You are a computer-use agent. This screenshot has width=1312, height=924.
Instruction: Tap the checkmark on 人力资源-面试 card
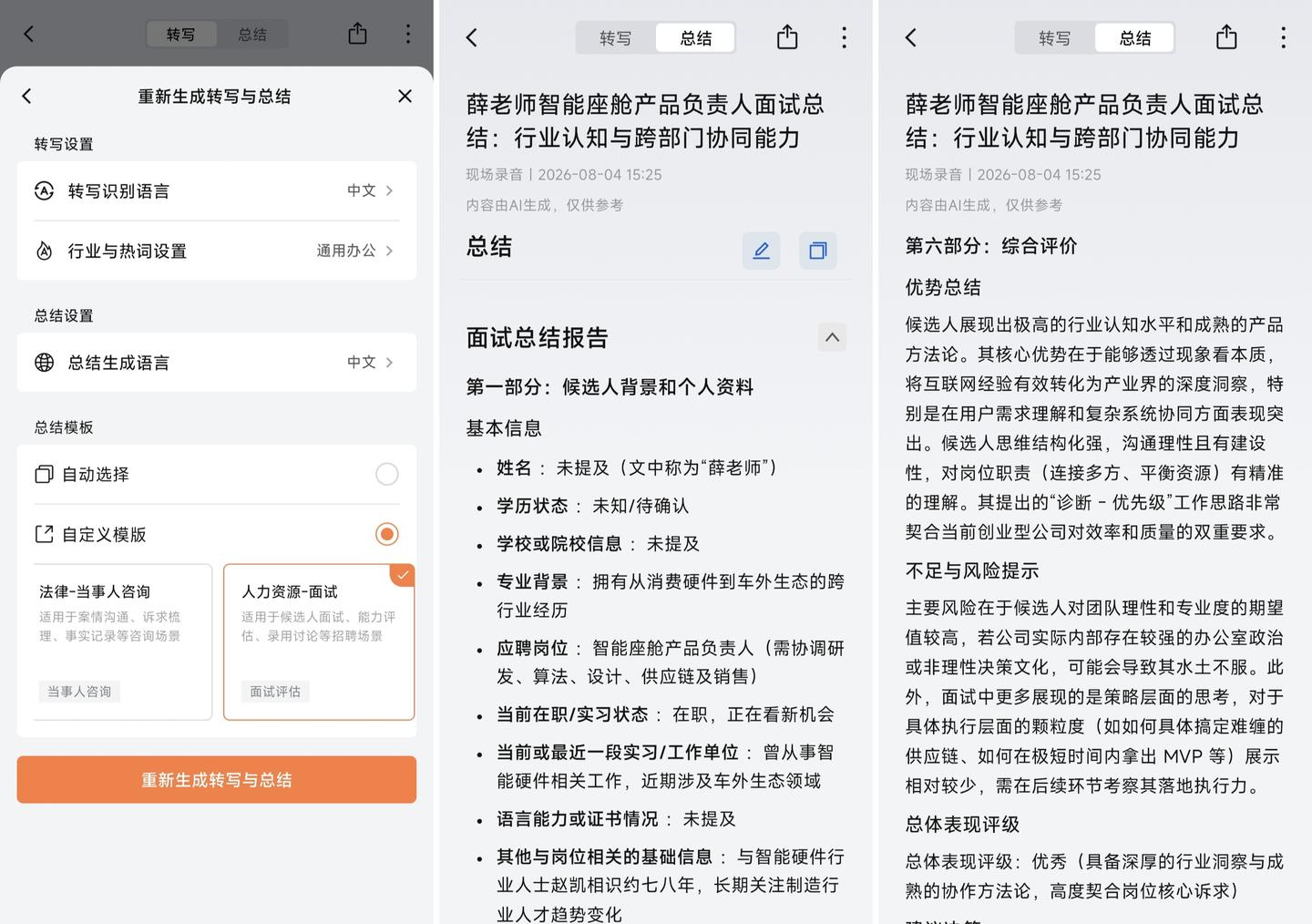tap(403, 575)
